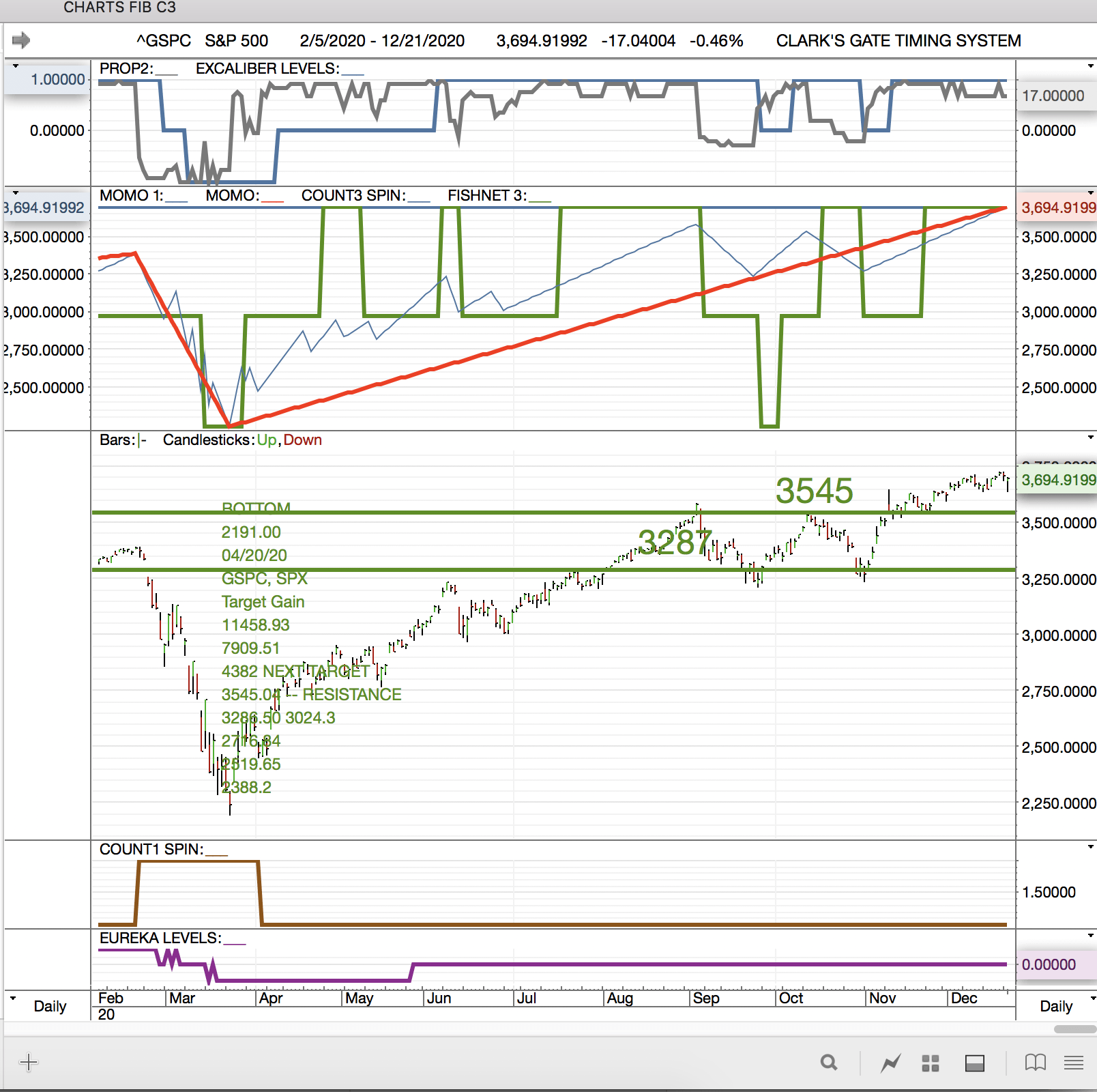This screenshot has height=1092, width=1097.
Task: Click the COUNT1 SPIN legend label
Action: pos(151,849)
